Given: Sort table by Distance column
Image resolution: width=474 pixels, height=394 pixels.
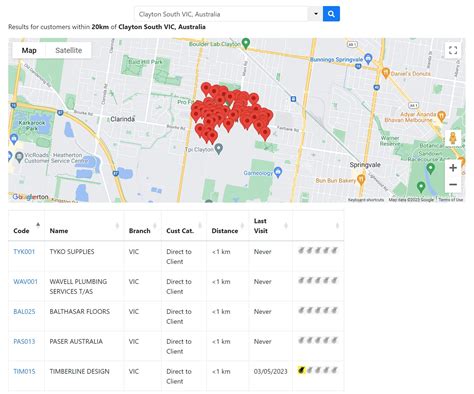Looking at the screenshot, I should tap(227, 226).
